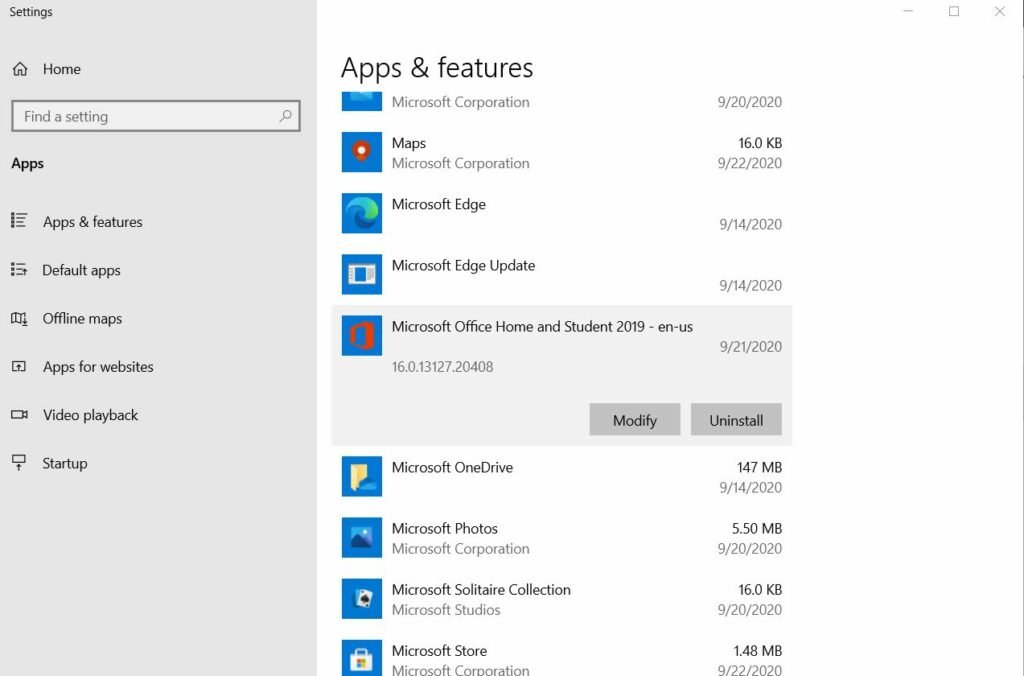Select the Microsoft OneDrive list entry
The image size is (1024, 676).
[560, 477]
